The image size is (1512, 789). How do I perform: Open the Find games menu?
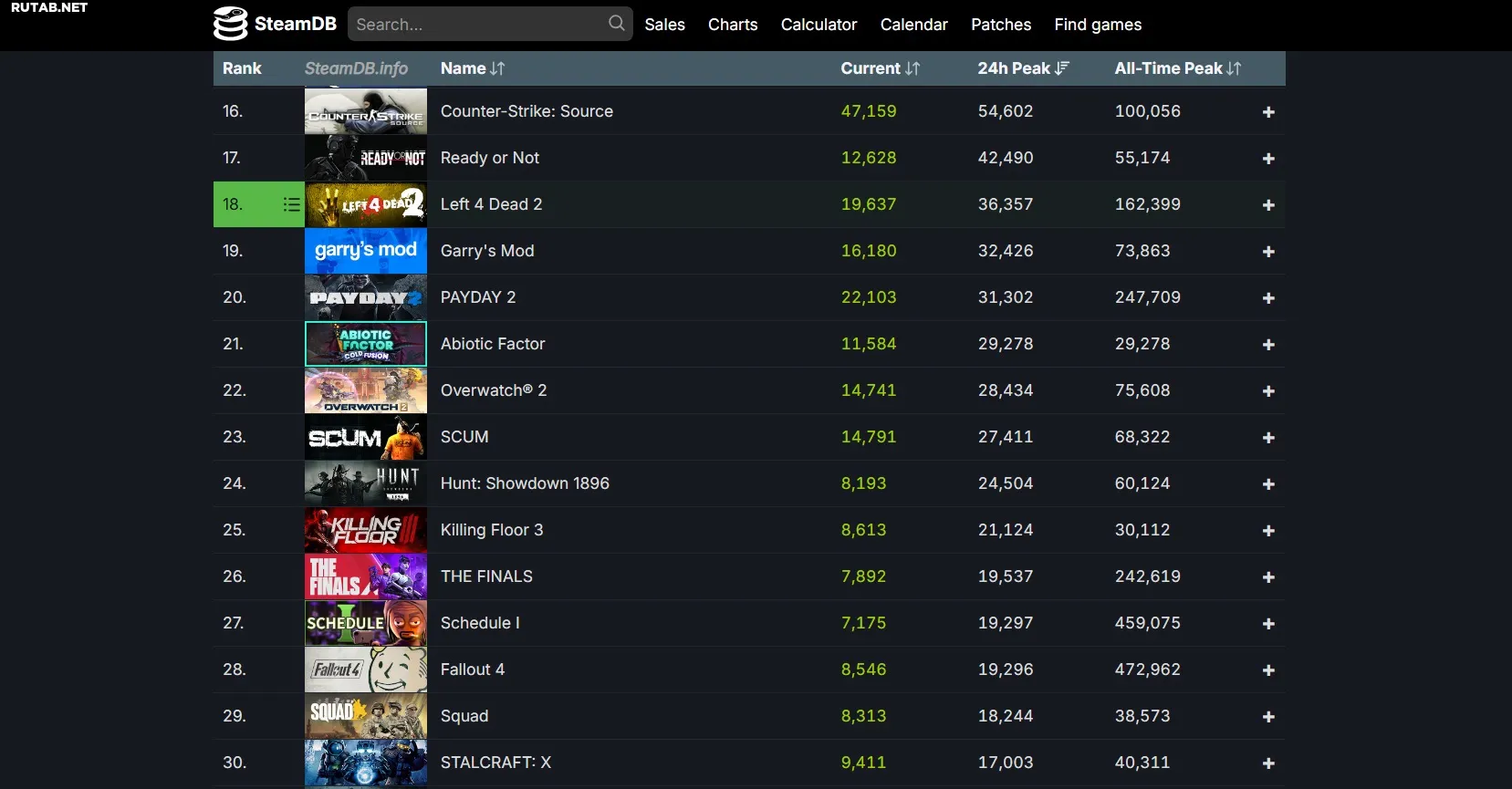(1098, 25)
